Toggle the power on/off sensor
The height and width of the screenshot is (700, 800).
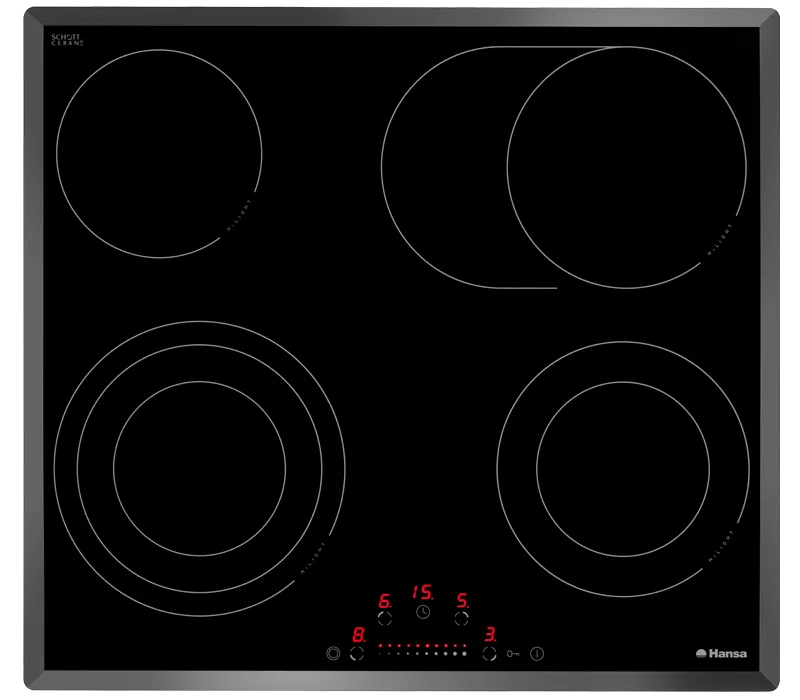click(x=538, y=654)
